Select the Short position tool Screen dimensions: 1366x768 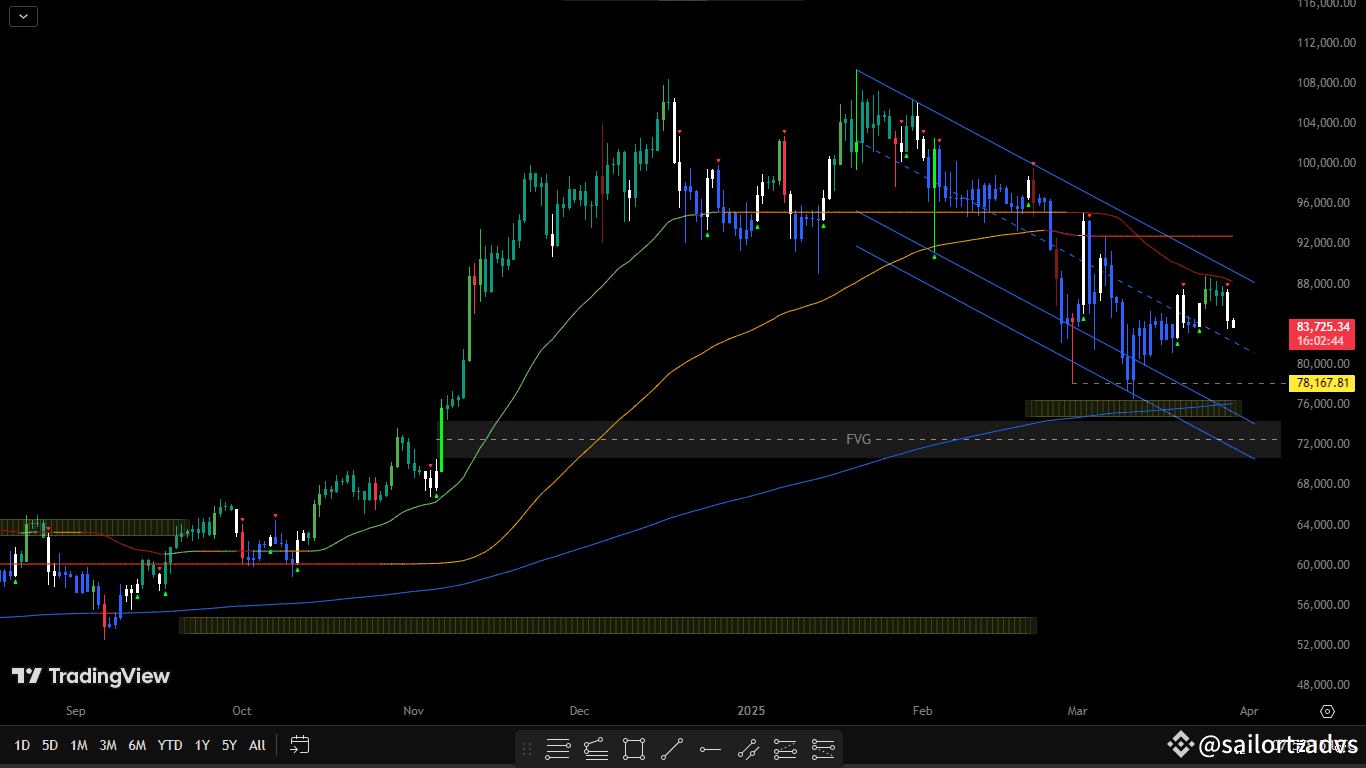click(824, 747)
